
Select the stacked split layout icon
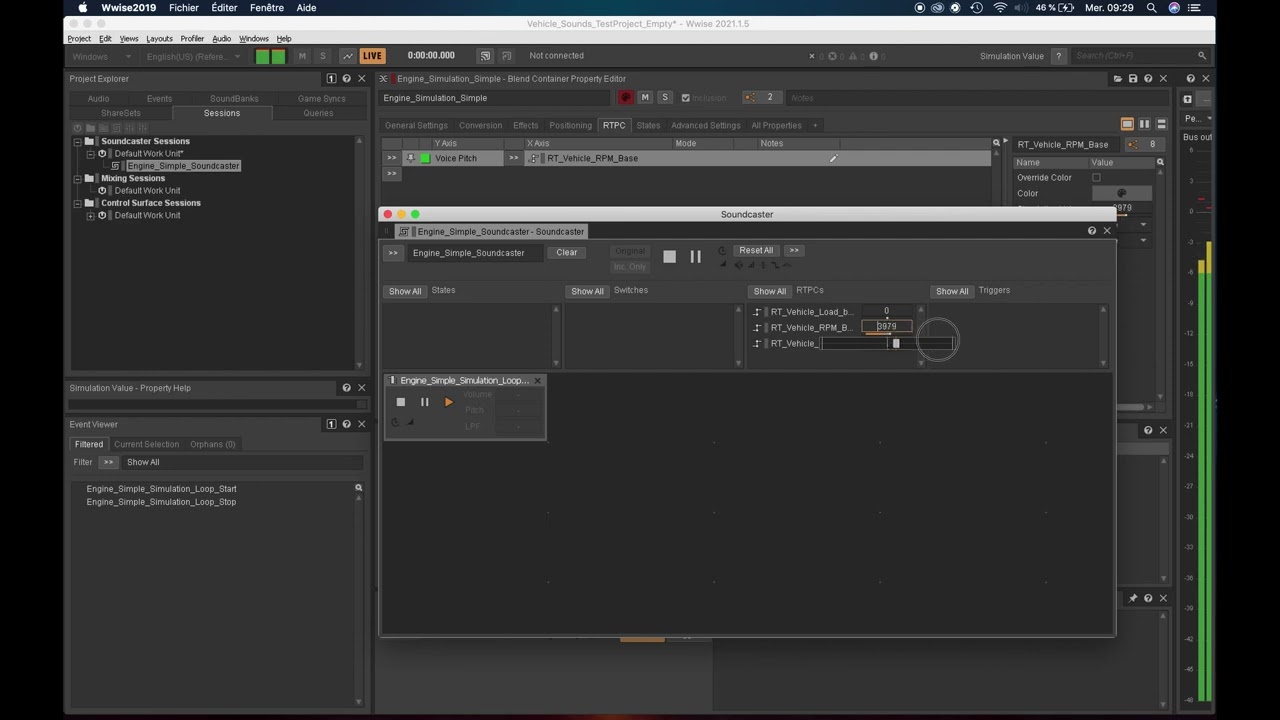tap(1161, 124)
